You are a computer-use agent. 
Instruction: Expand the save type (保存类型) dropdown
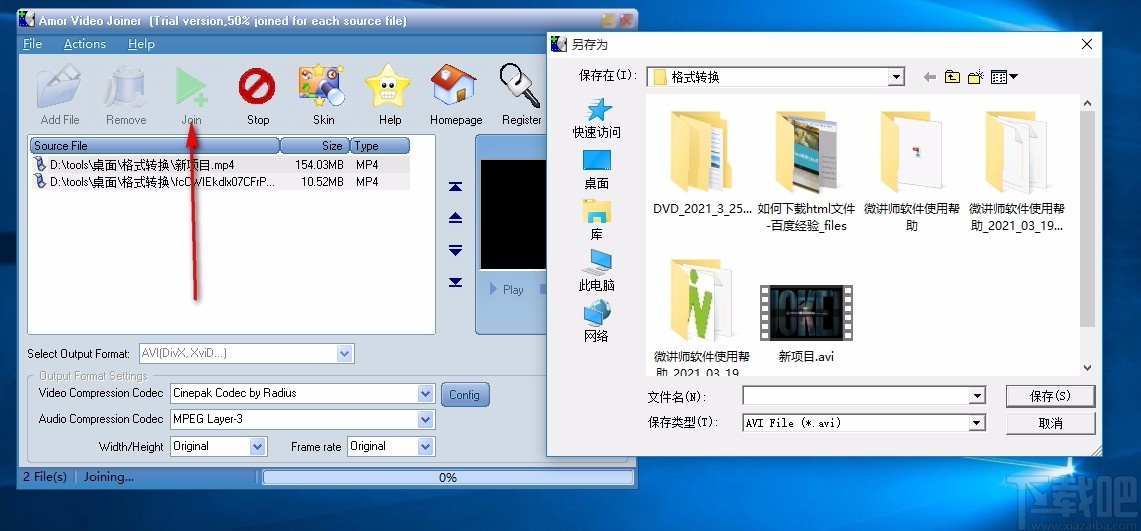[x=977, y=423]
